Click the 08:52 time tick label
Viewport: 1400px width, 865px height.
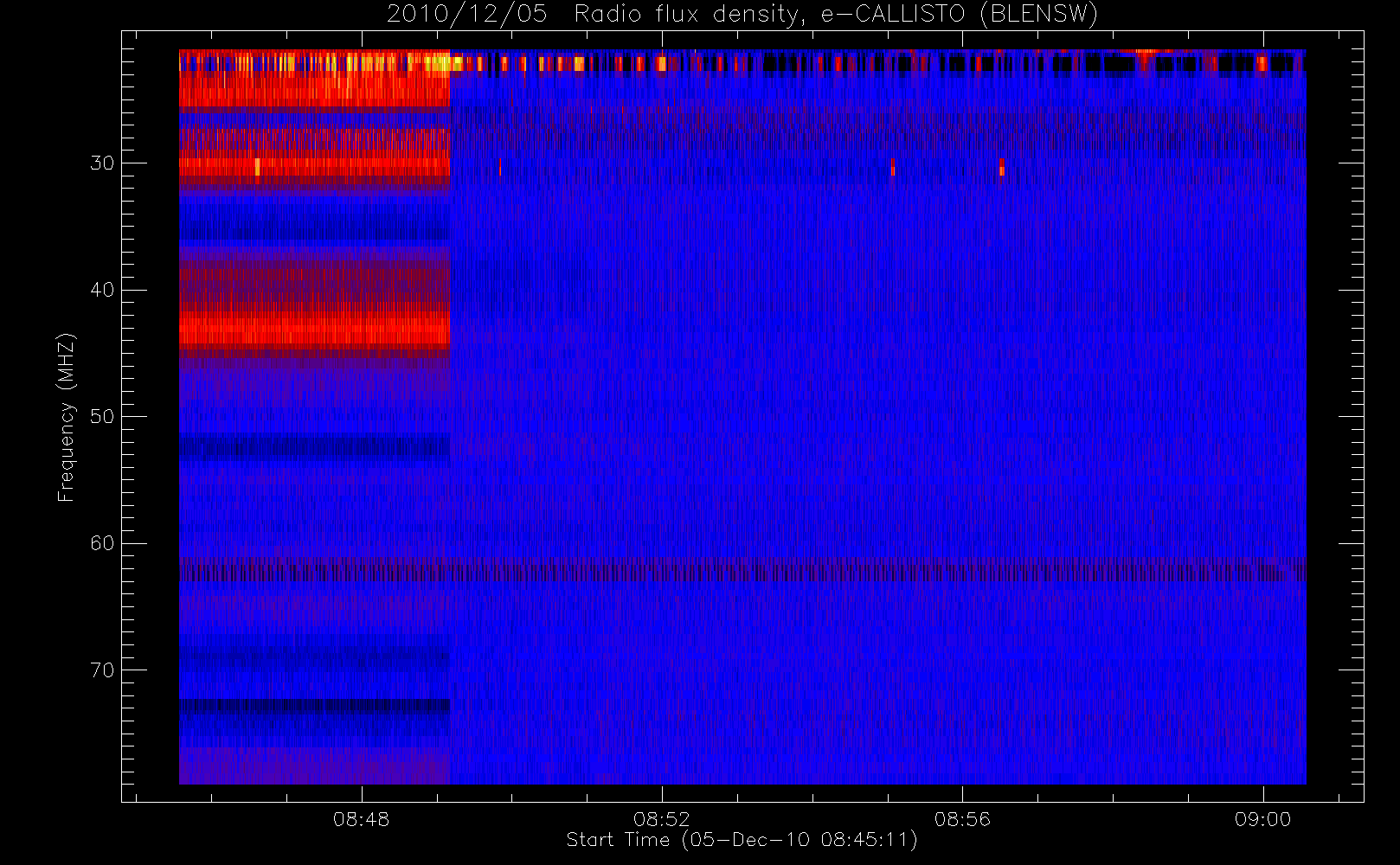(661, 819)
